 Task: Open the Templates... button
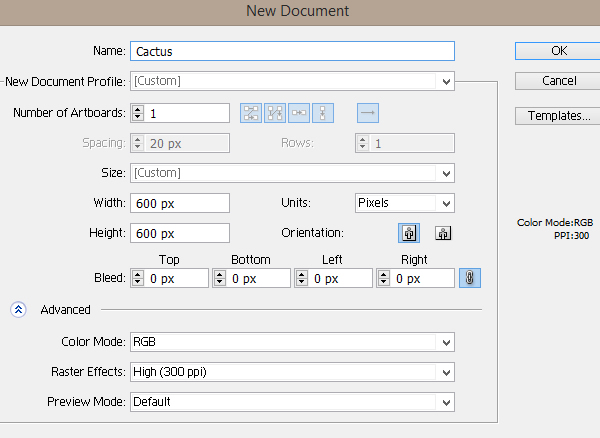coord(558,116)
